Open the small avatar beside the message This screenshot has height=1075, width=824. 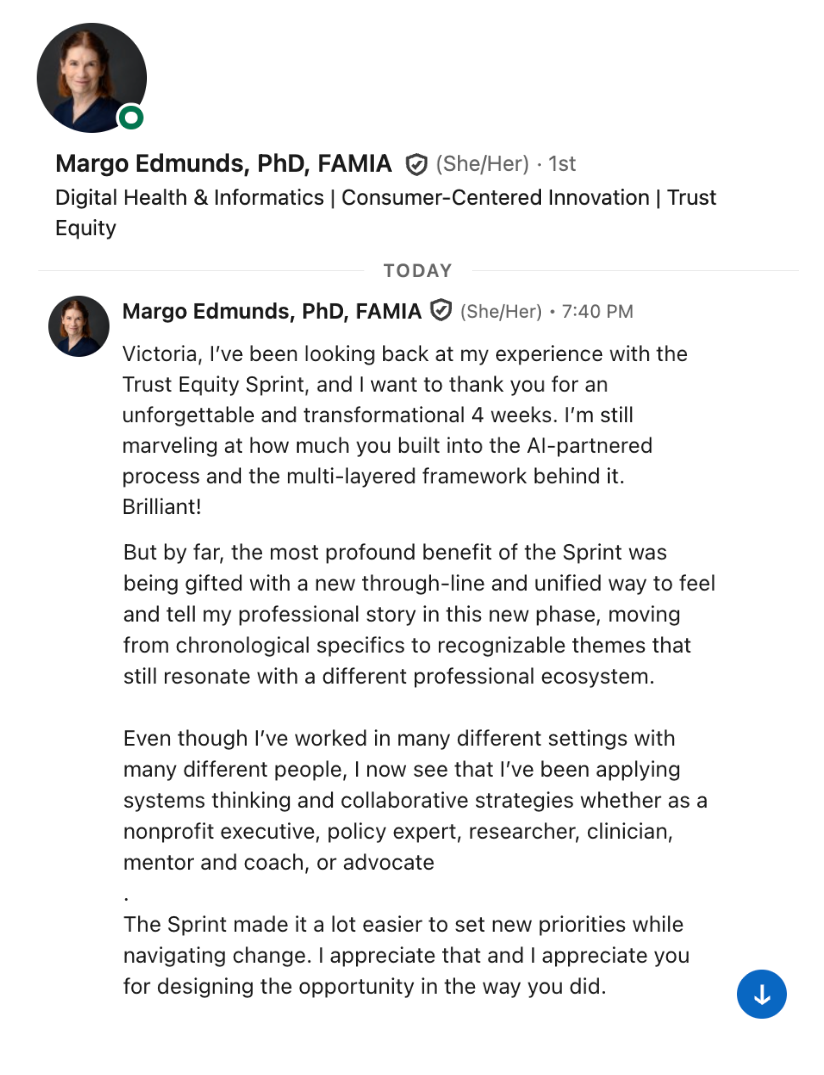79,326
